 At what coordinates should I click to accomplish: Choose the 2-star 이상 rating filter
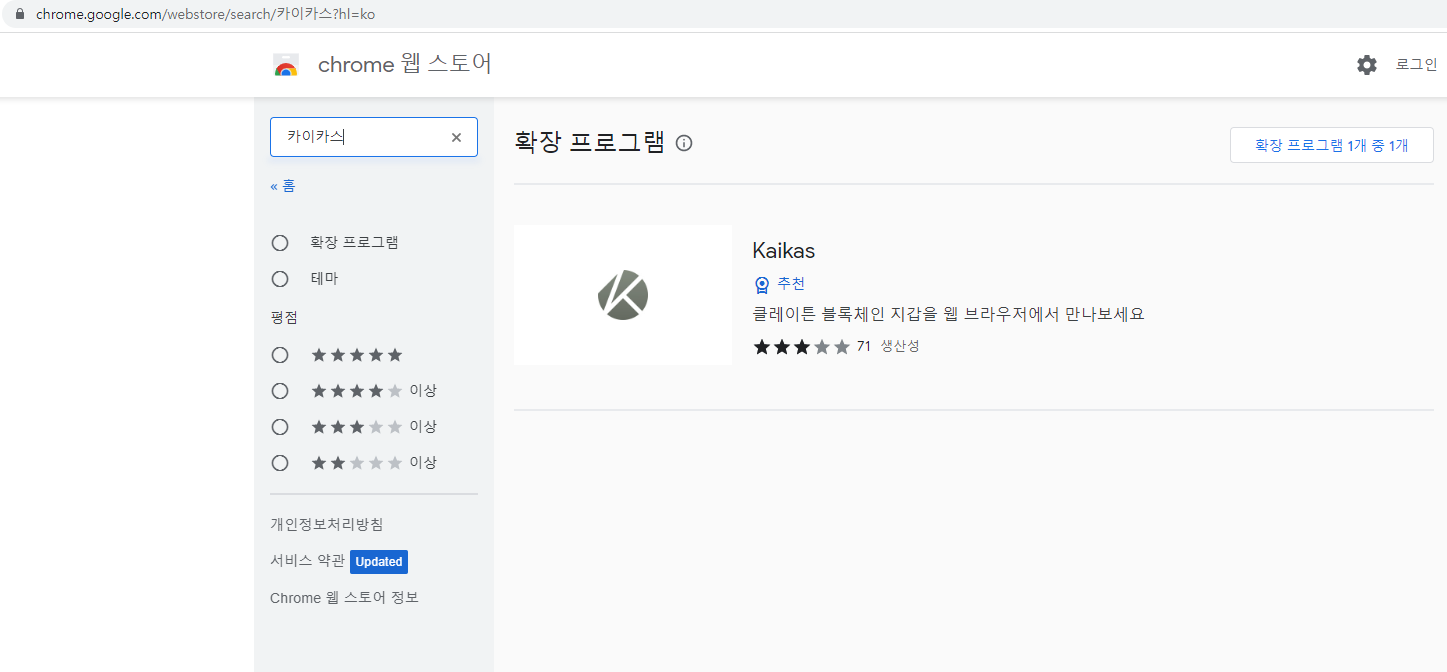click(x=279, y=462)
